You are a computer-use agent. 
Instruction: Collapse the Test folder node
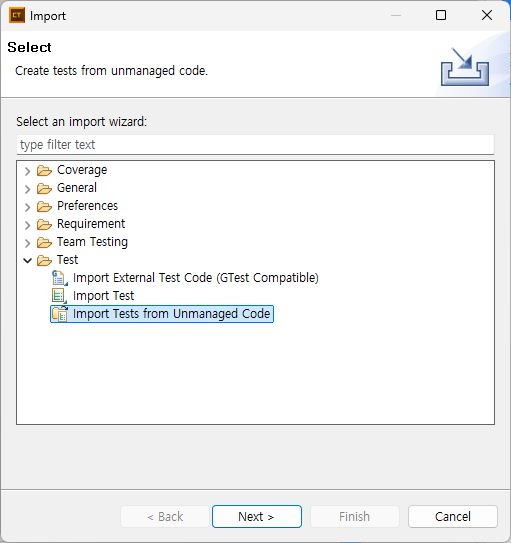click(27, 260)
